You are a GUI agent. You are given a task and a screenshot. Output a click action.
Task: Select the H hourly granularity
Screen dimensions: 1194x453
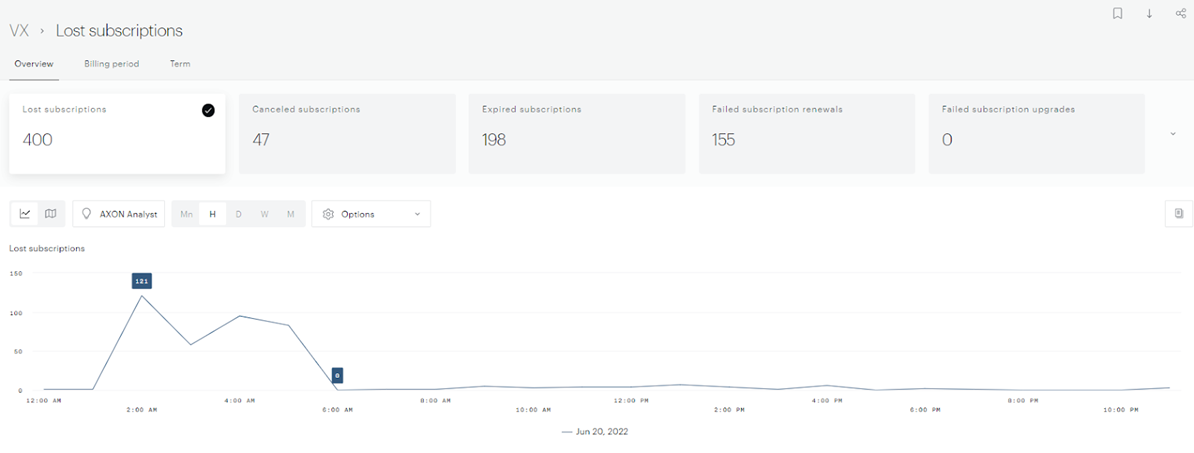point(212,214)
